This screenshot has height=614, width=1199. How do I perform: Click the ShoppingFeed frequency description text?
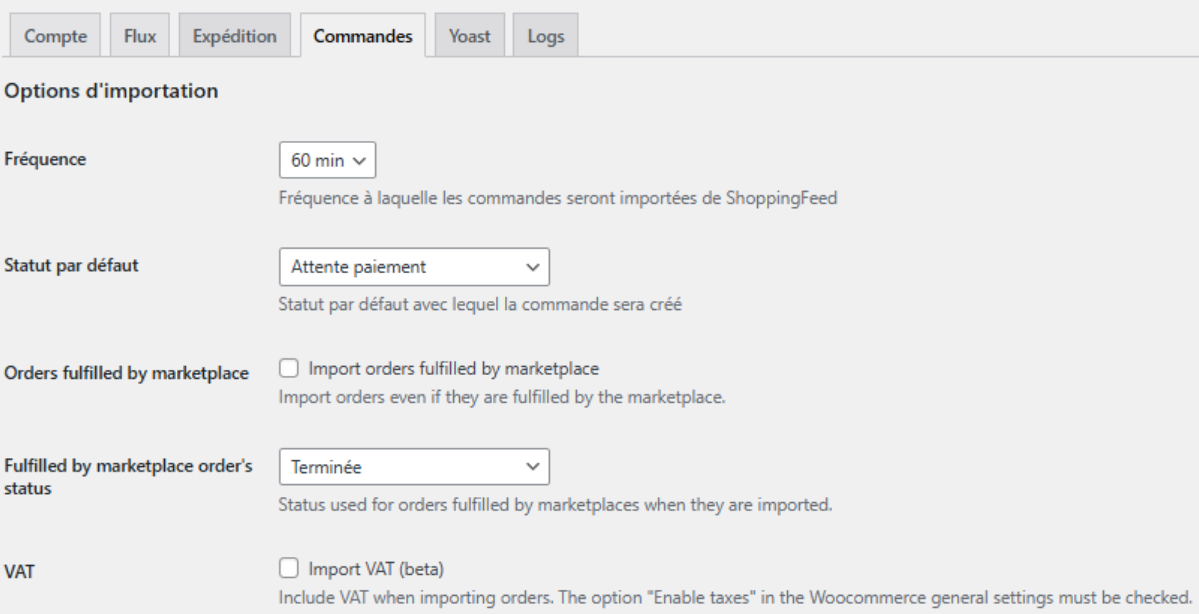click(x=557, y=197)
